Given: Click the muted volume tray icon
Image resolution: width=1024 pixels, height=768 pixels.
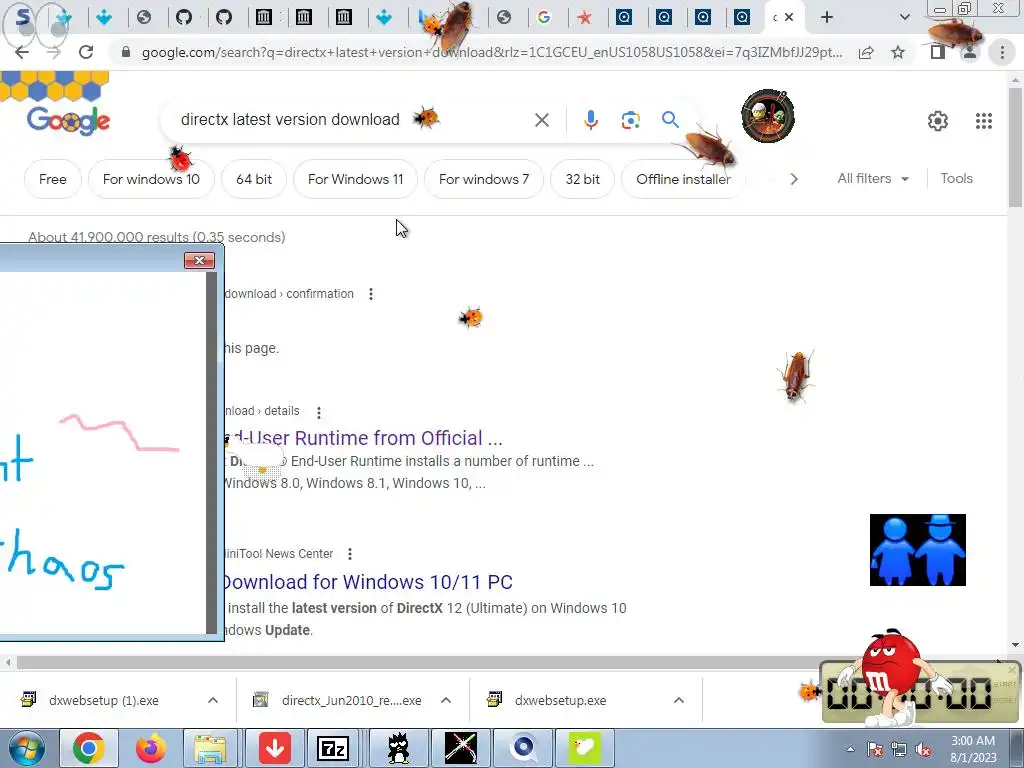Looking at the screenshot, I should pos(923,750).
